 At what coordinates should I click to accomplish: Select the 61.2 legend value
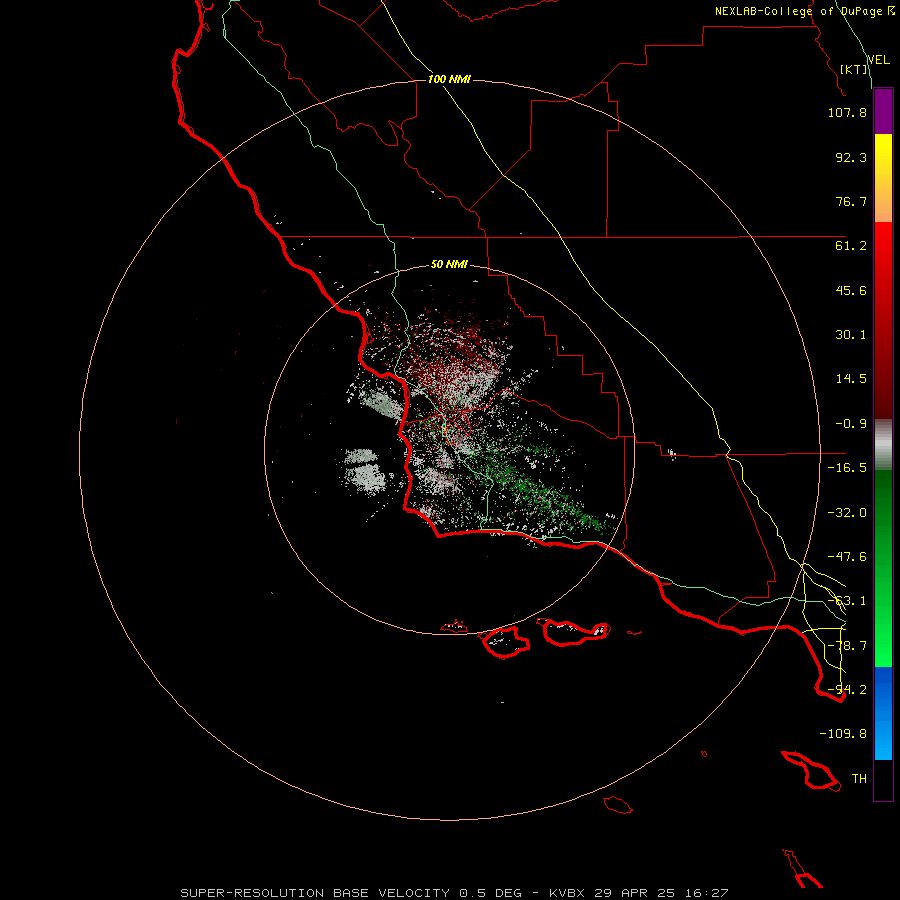coord(851,246)
